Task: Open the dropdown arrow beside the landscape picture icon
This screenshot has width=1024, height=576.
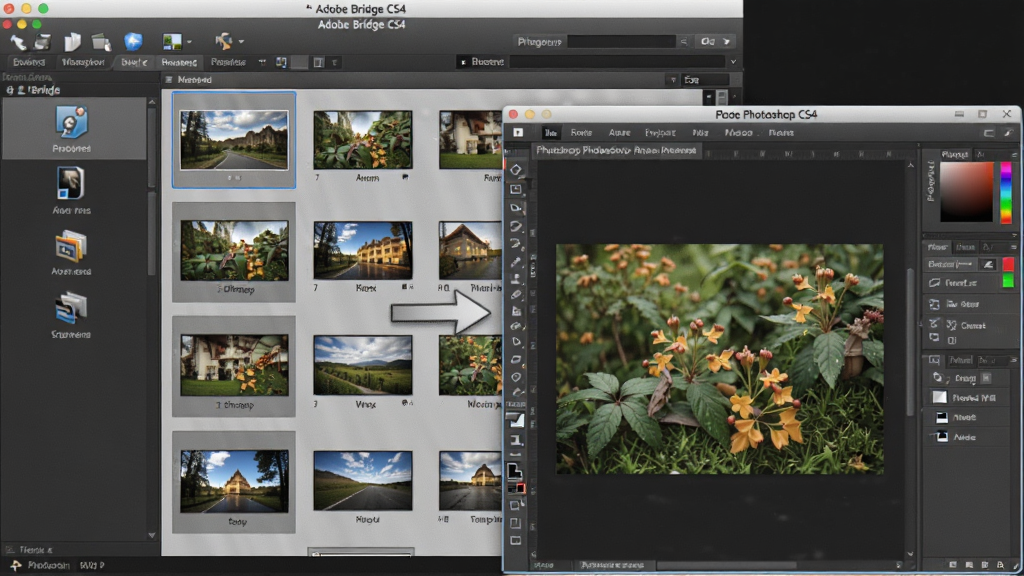Action: click(x=189, y=42)
